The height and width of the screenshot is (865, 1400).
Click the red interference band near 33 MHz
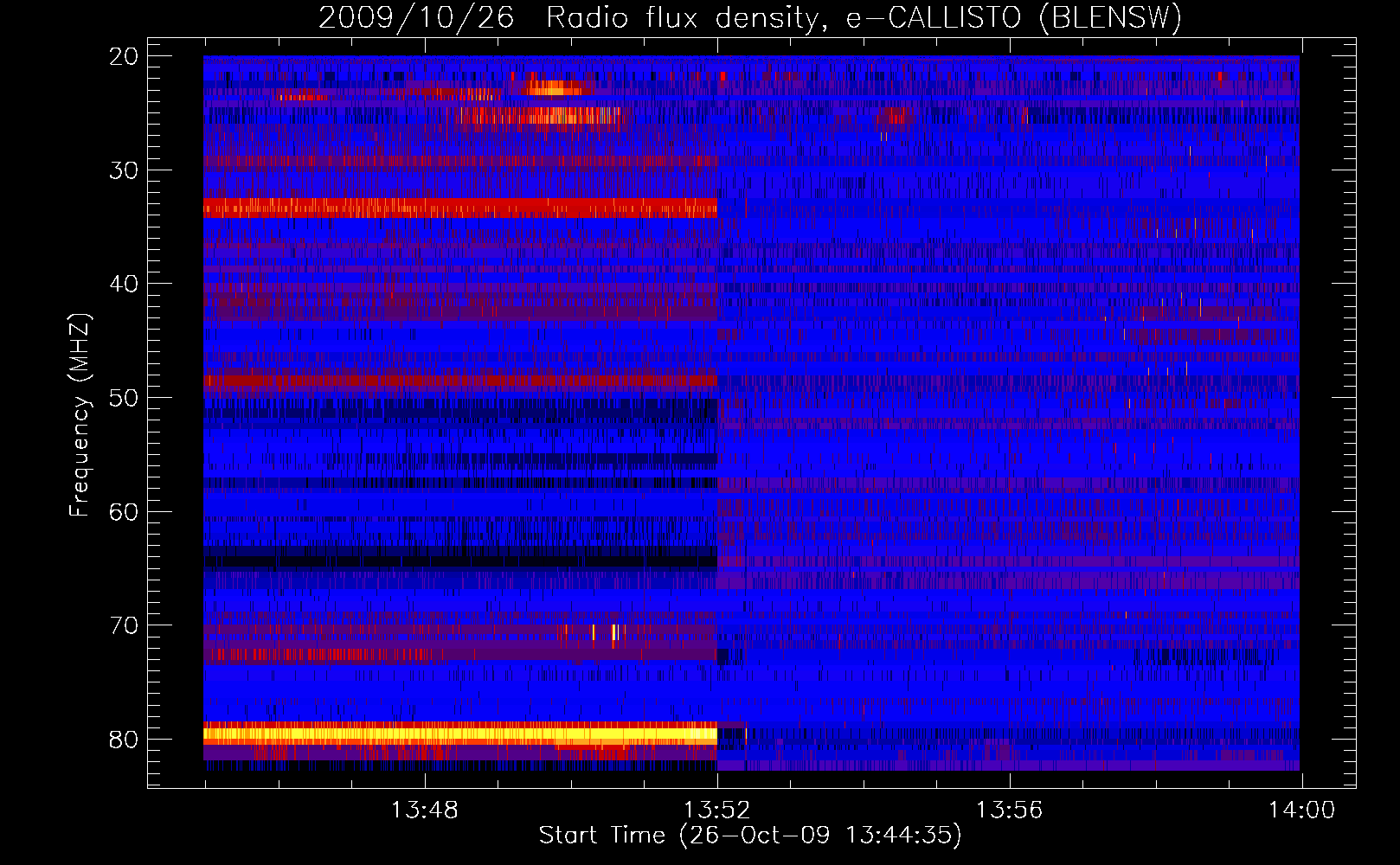pyautogui.click(x=460, y=208)
